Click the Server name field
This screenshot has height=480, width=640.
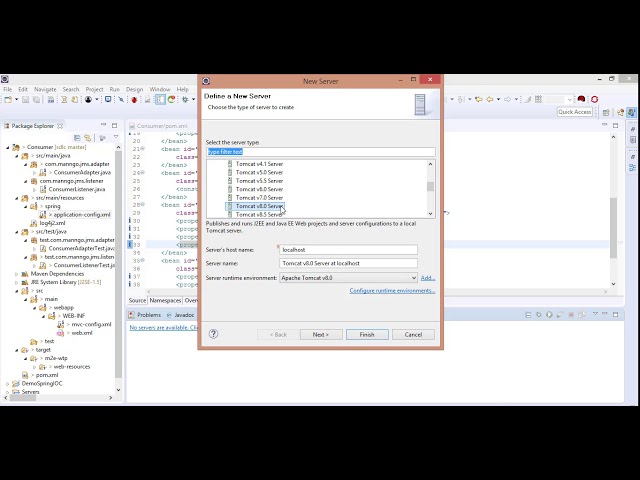[348, 263]
